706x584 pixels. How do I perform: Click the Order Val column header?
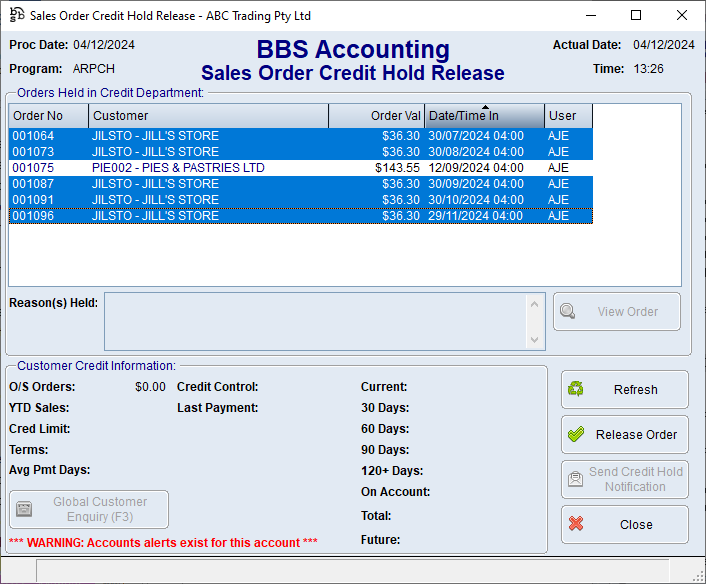[376, 116]
